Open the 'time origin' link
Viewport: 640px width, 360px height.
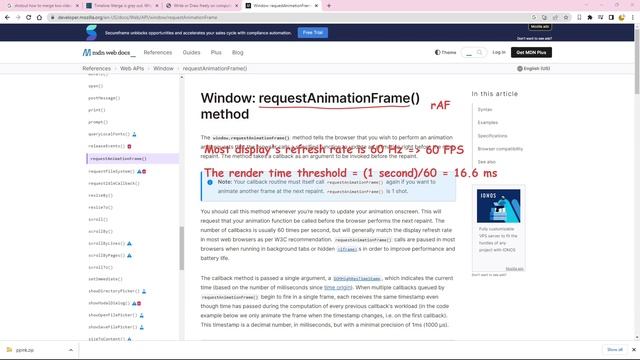pos(338,288)
